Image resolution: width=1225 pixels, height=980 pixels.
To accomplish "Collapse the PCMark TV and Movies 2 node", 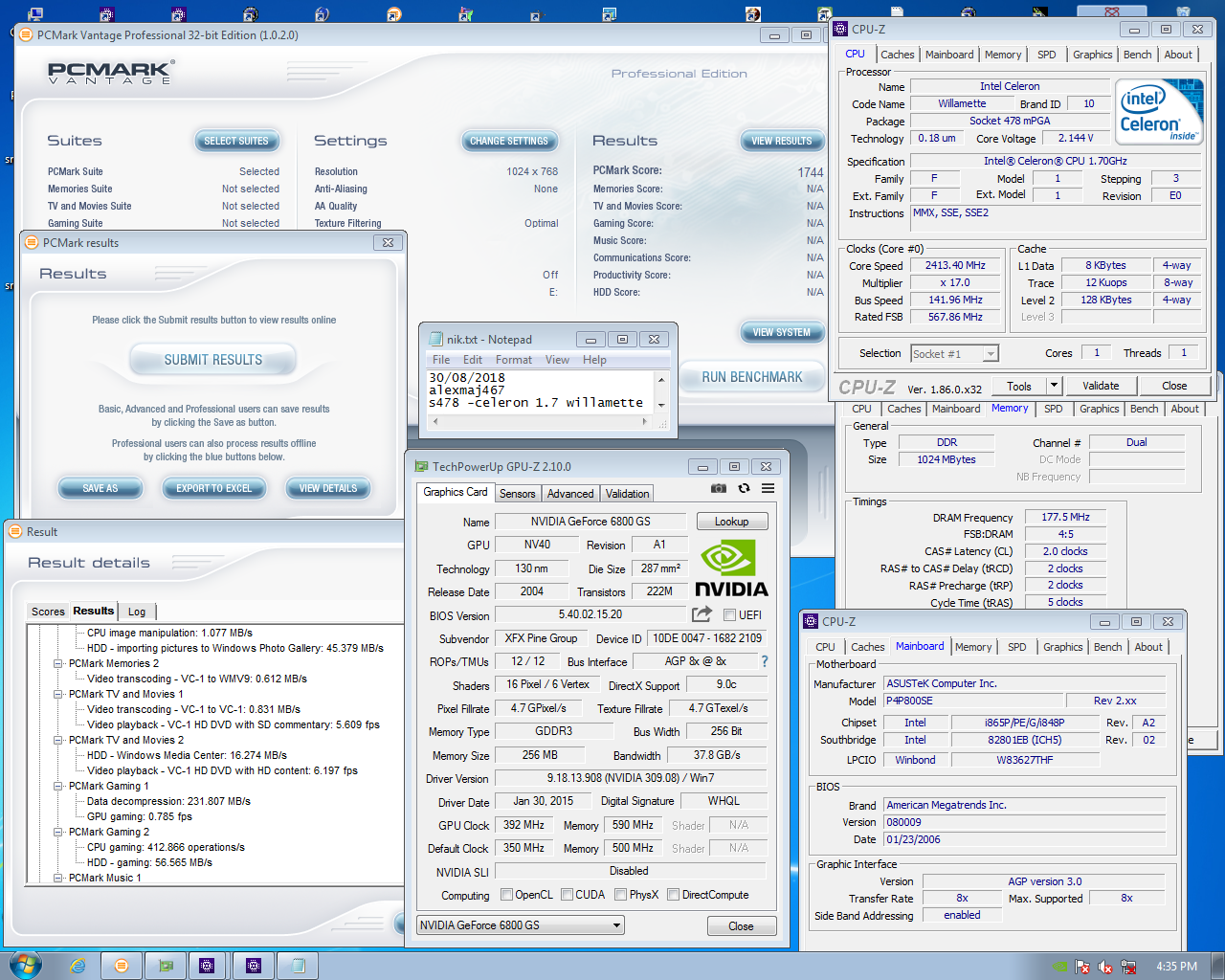I will (x=58, y=740).
